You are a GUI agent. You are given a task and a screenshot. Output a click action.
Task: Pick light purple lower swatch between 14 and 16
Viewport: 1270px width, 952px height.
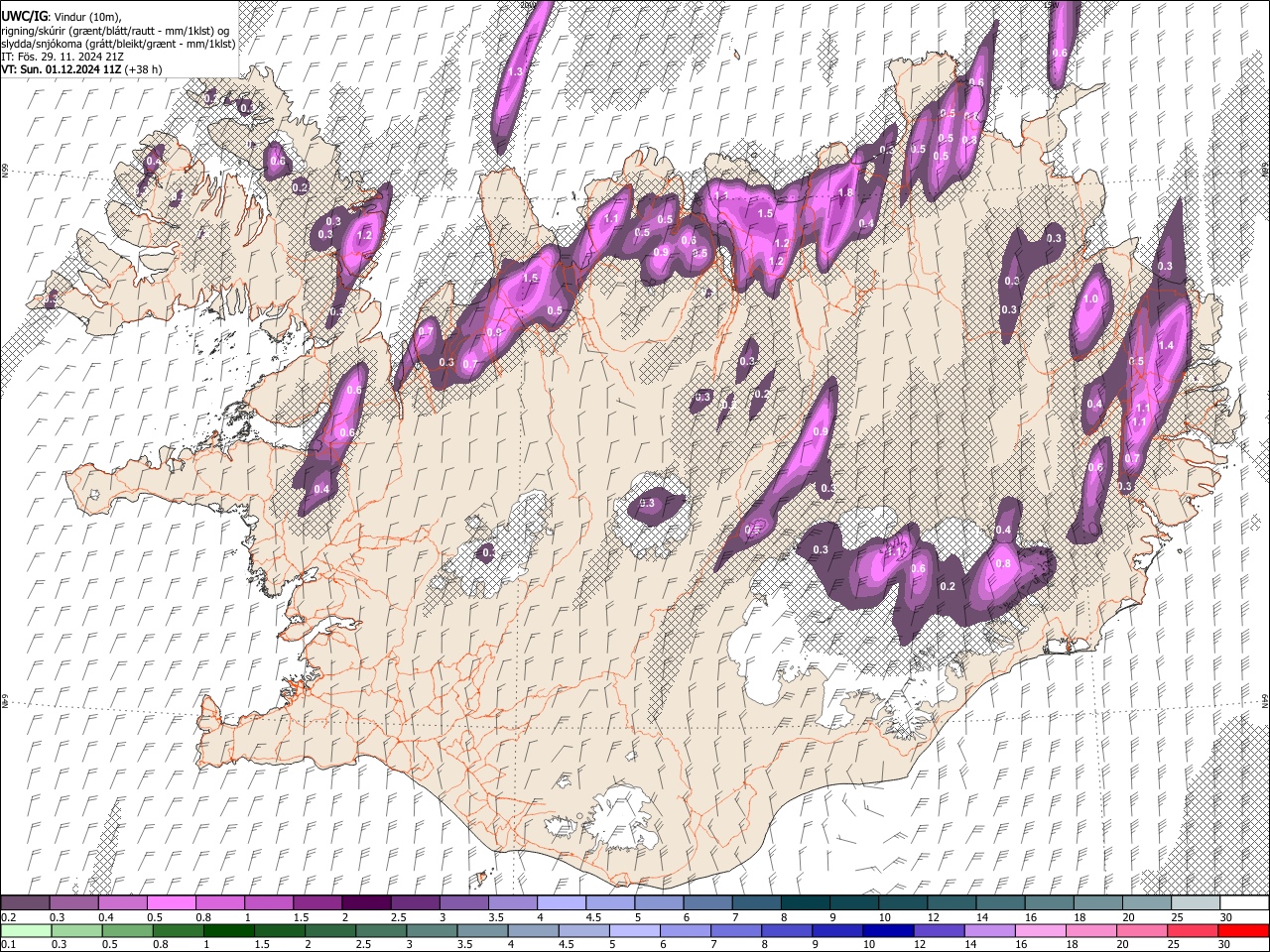coord(990,930)
